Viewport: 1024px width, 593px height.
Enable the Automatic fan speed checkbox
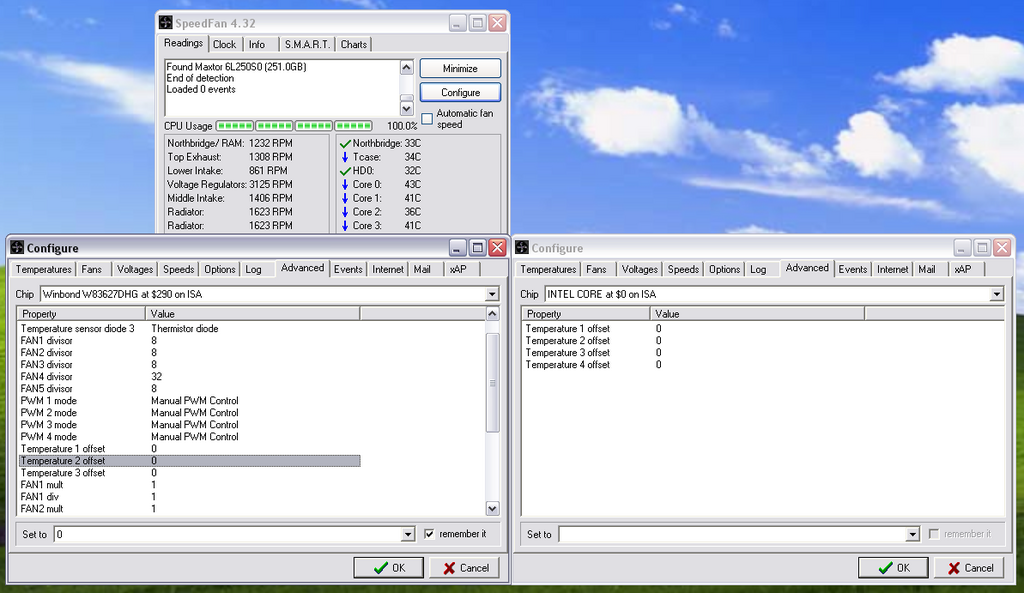[x=427, y=119]
